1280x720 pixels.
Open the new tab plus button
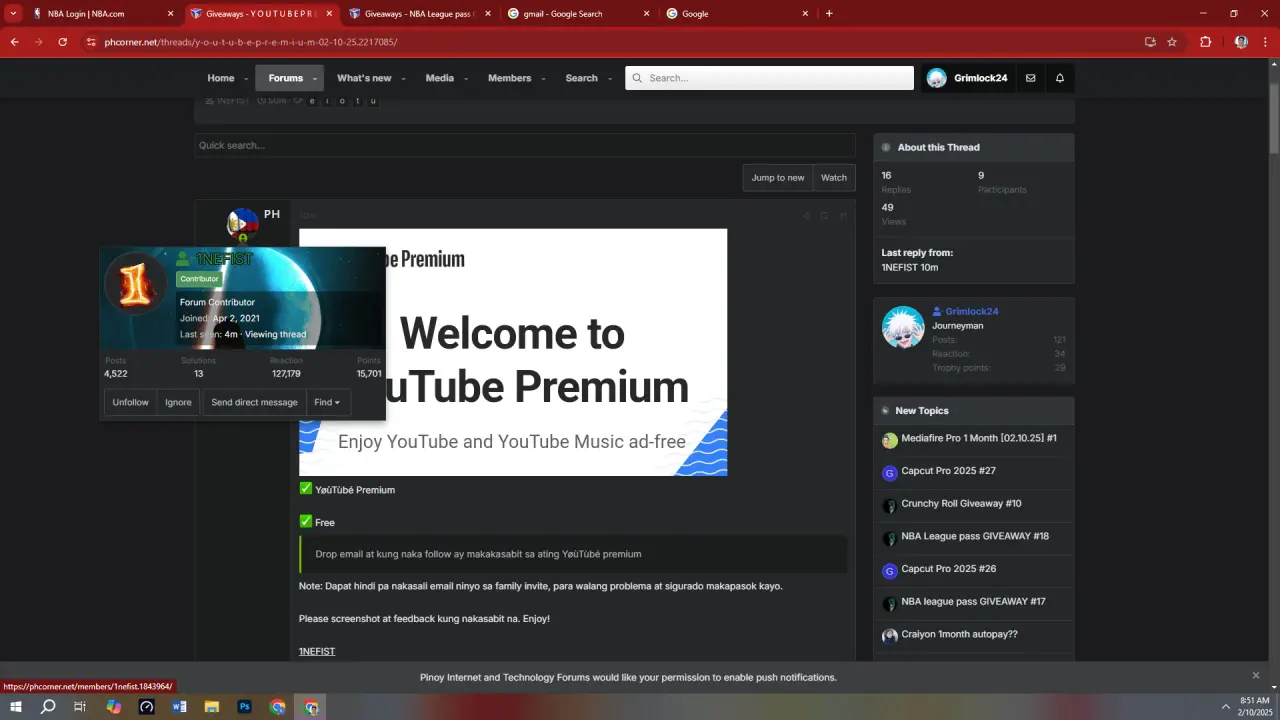[x=829, y=14]
